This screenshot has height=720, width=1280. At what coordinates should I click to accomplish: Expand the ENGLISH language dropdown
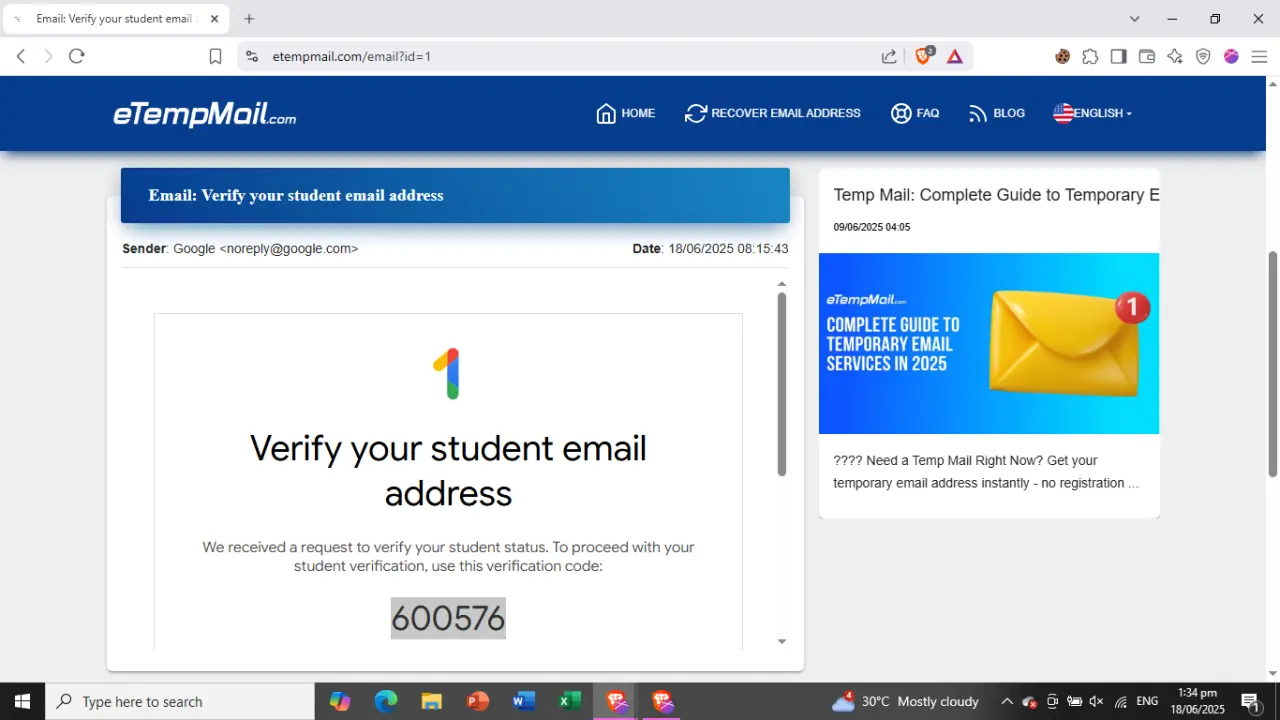1092,113
